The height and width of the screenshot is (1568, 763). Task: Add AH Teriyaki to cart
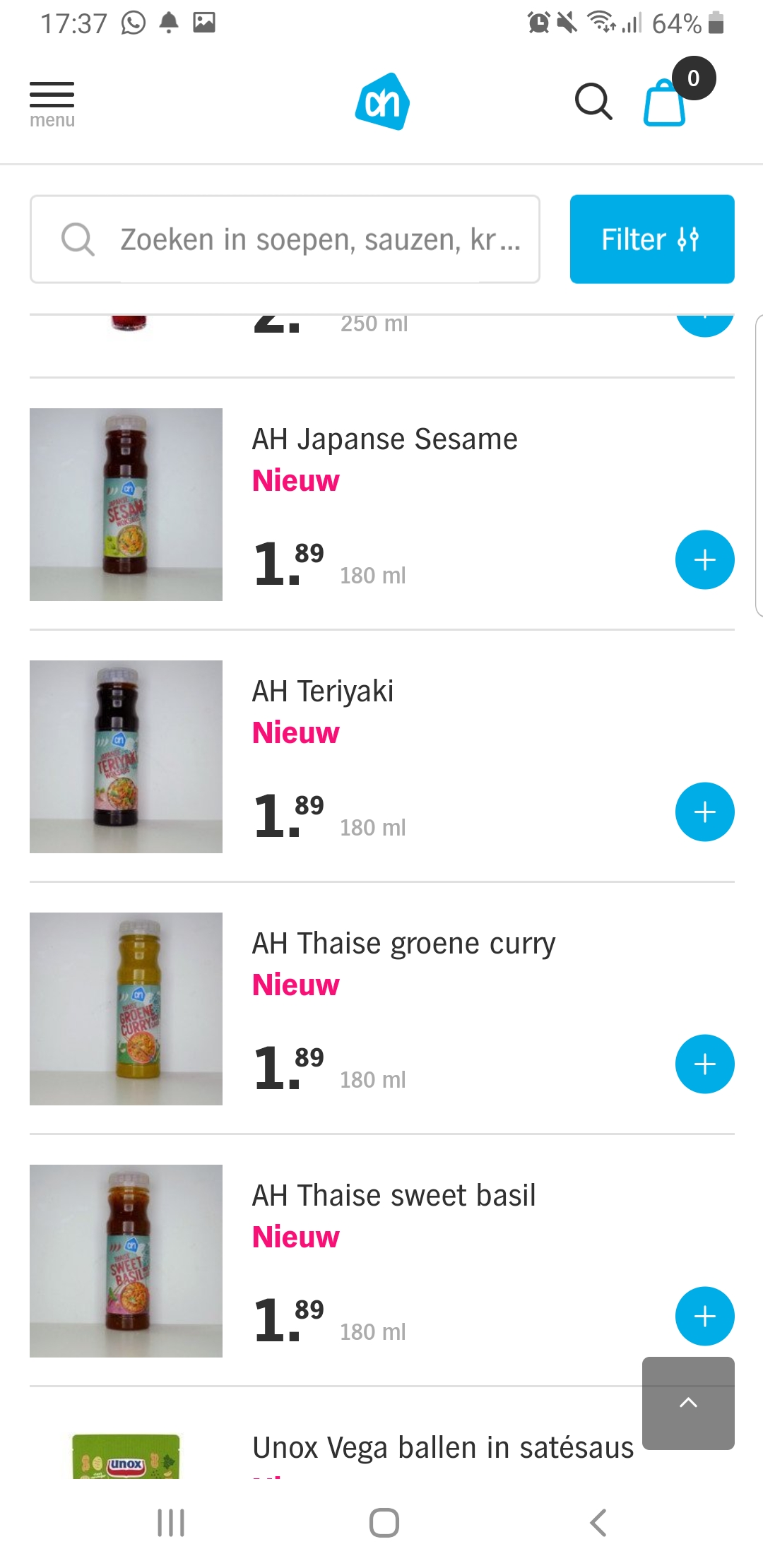point(704,812)
